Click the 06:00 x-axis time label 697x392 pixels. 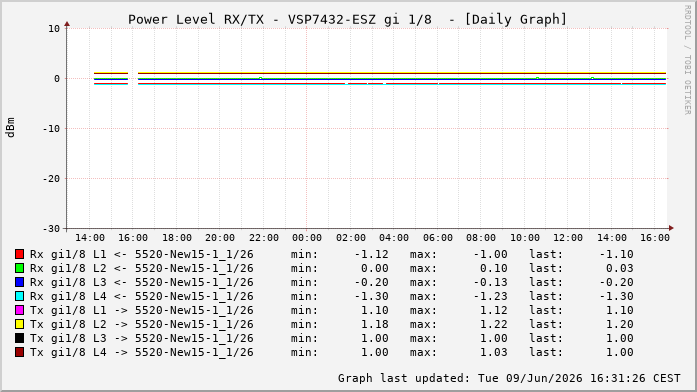[437, 238]
